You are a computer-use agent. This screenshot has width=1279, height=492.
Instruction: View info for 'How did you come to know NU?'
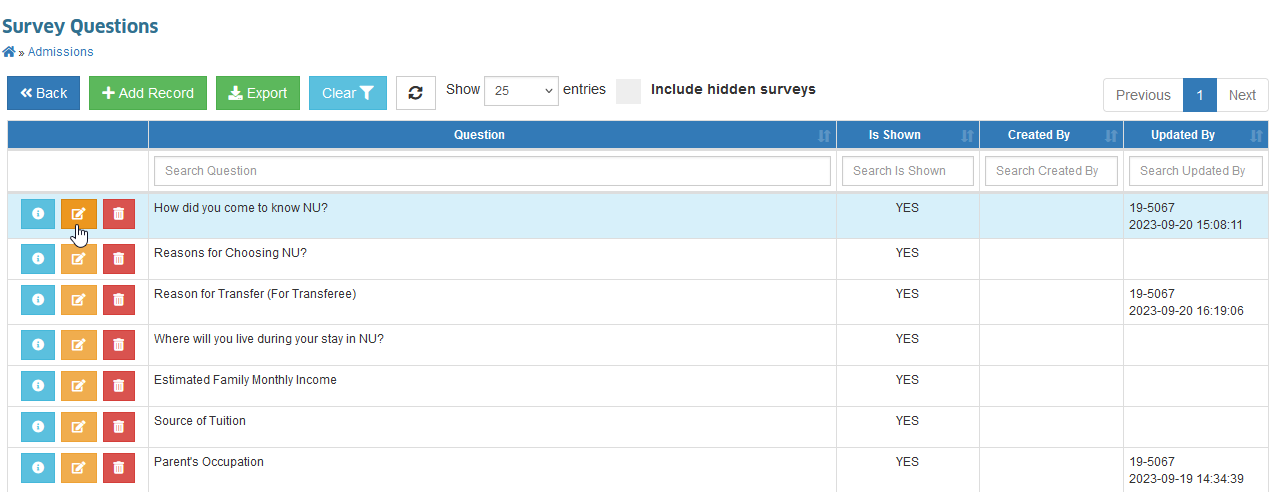(38, 214)
